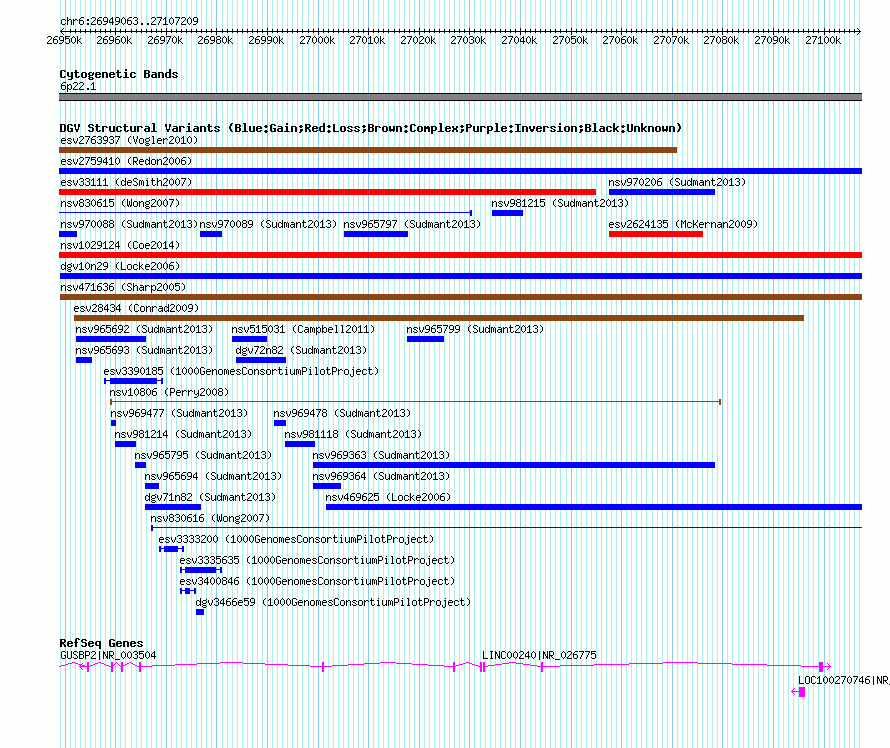The width and height of the screenshot is (890, 748).
Task: Click dgv72n82 (Sudmant2013) label
Action: (301, 350)
